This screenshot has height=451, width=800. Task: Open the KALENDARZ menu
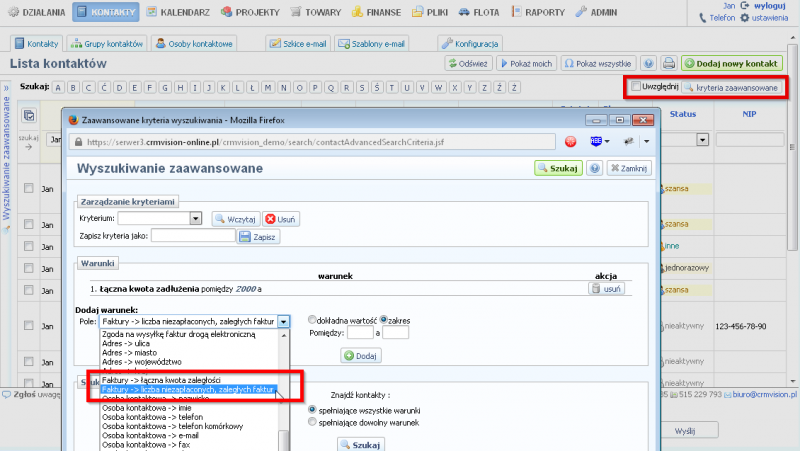(x=177, y=13)
